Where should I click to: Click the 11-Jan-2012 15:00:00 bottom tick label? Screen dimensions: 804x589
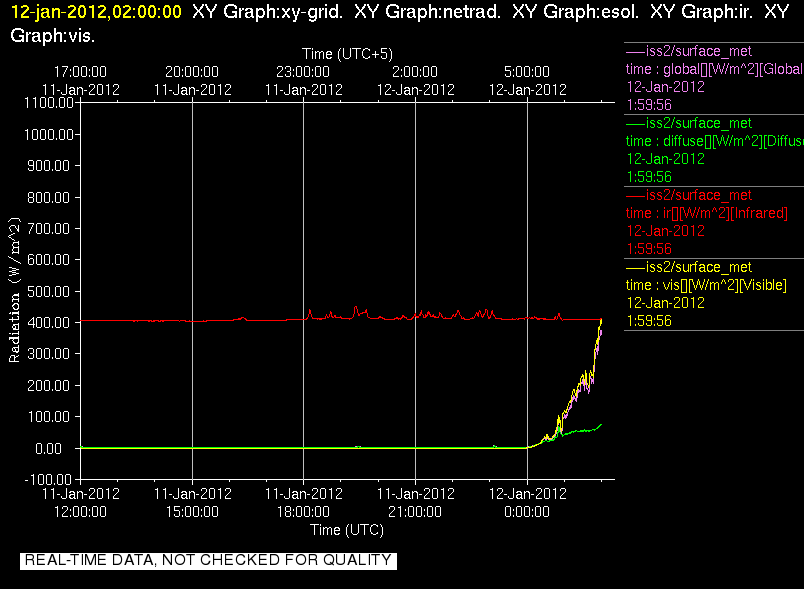tap(192, 502)
